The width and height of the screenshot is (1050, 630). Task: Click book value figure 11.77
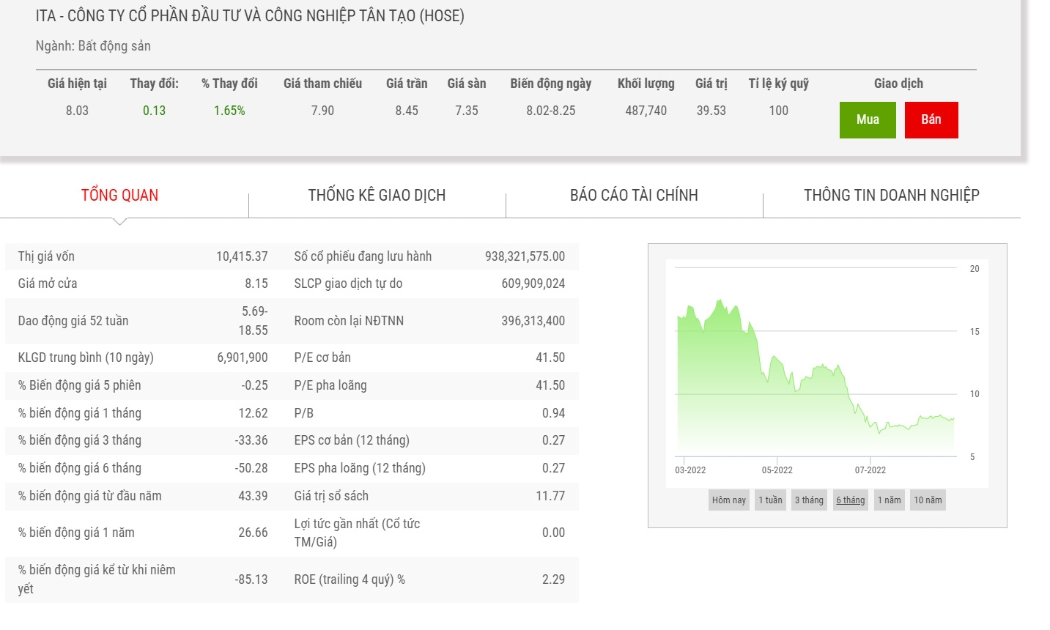point(550,496)
